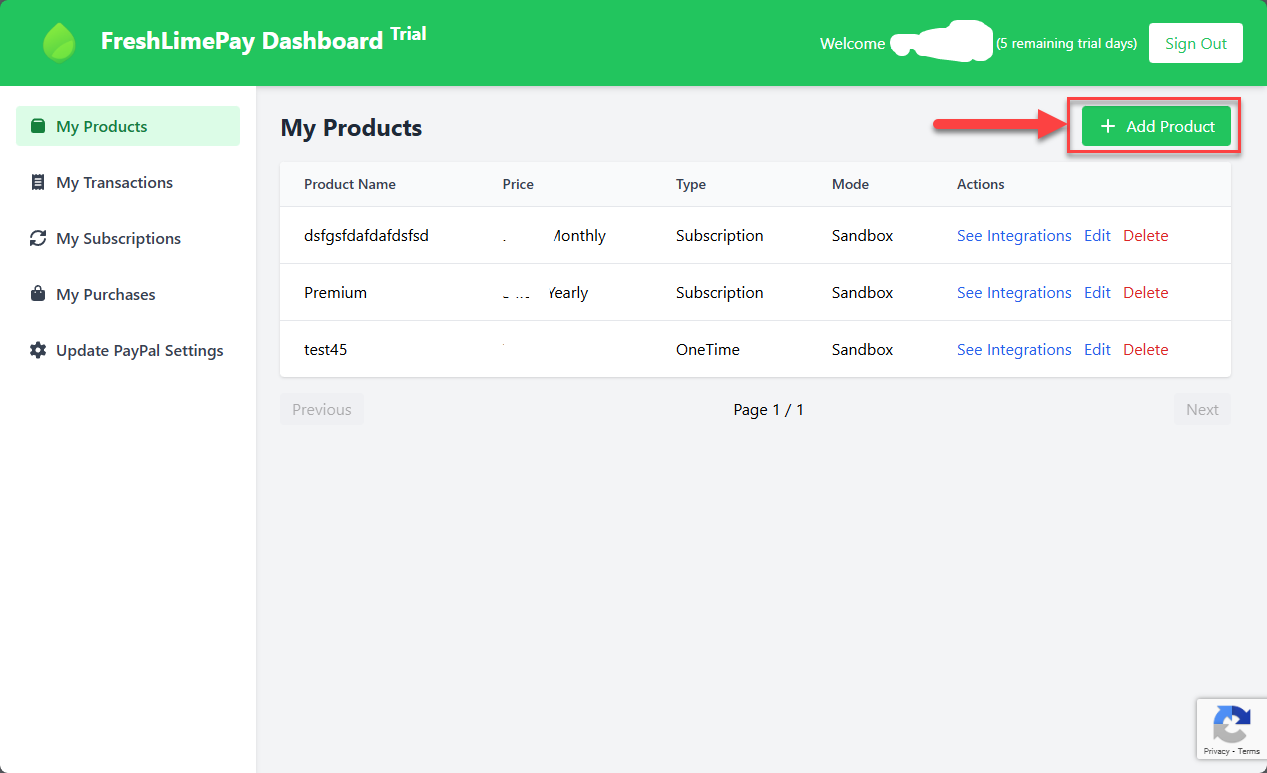Screen dimensions: 1267x773
Task: Click the Next pagination button
Action: [1201, 410]
